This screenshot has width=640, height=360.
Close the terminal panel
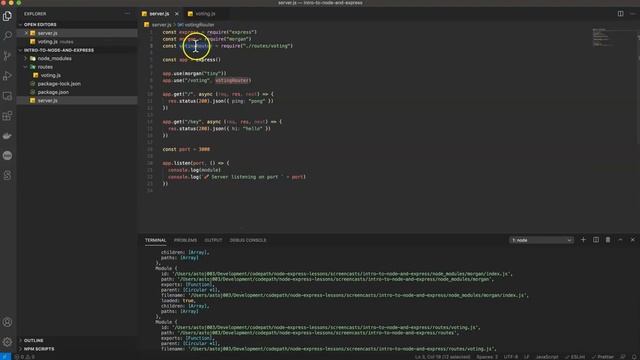pyautogui.click(x=633, y=240)
